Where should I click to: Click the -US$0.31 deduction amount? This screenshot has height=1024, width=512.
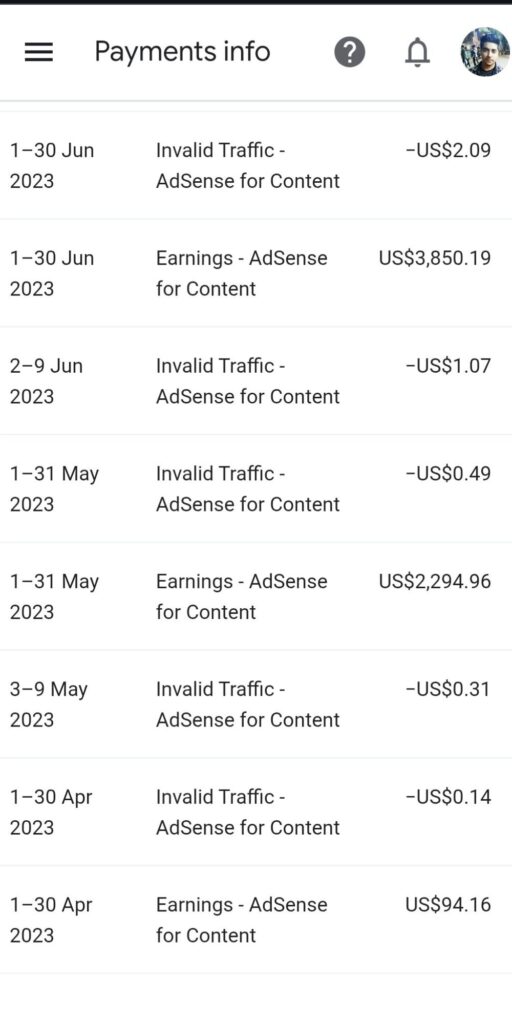pyautogui.click(x=448, y=689)
